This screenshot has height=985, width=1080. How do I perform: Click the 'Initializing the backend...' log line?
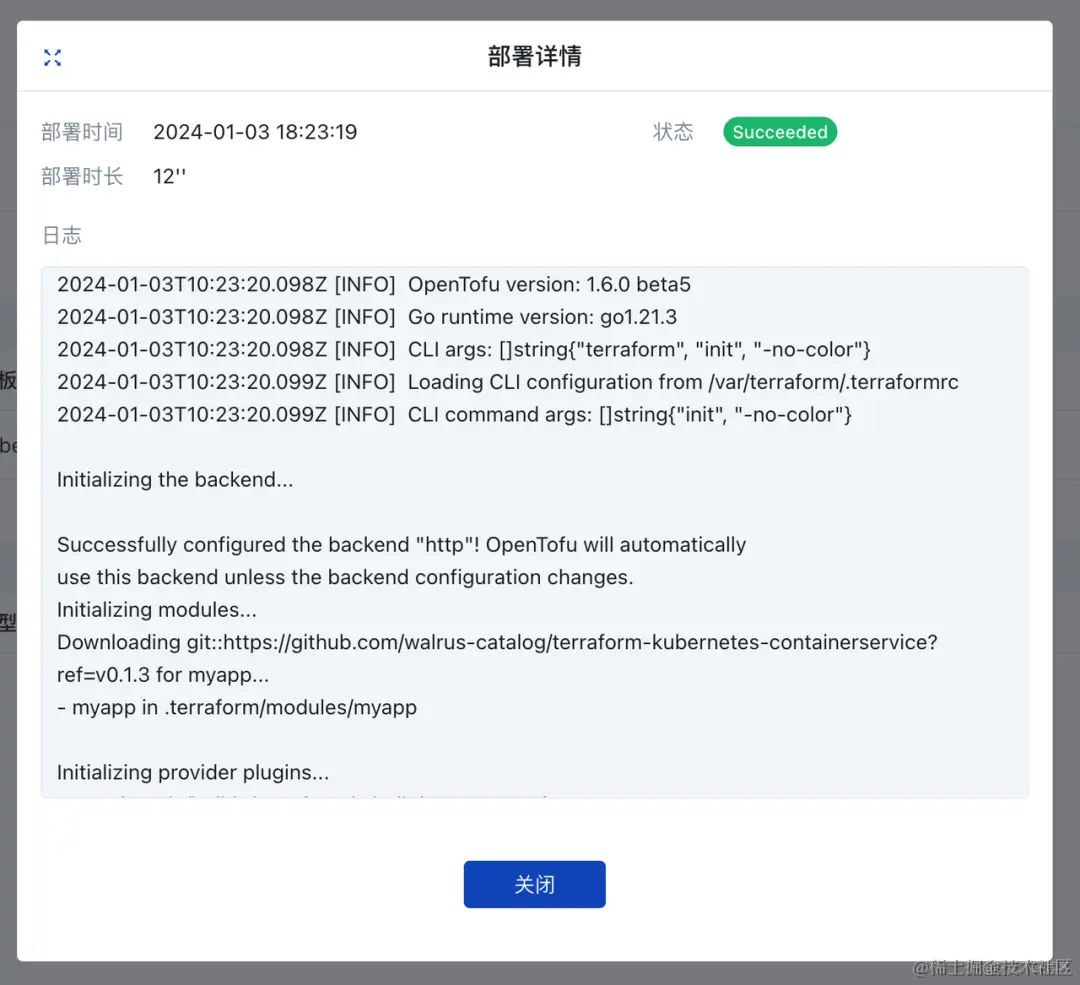pos(175,479)
